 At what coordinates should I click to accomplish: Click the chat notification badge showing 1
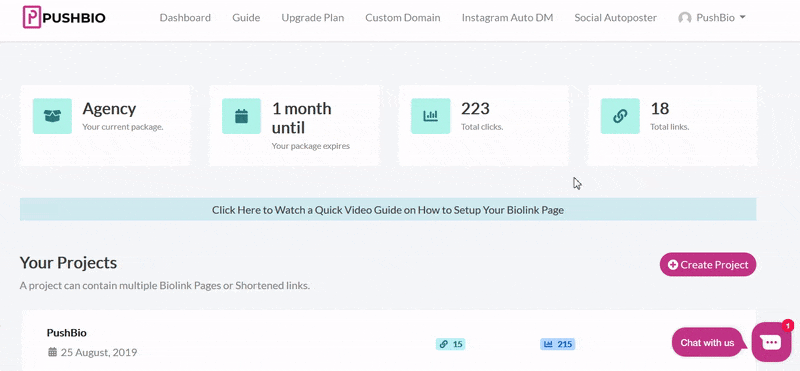coord(788,325)
